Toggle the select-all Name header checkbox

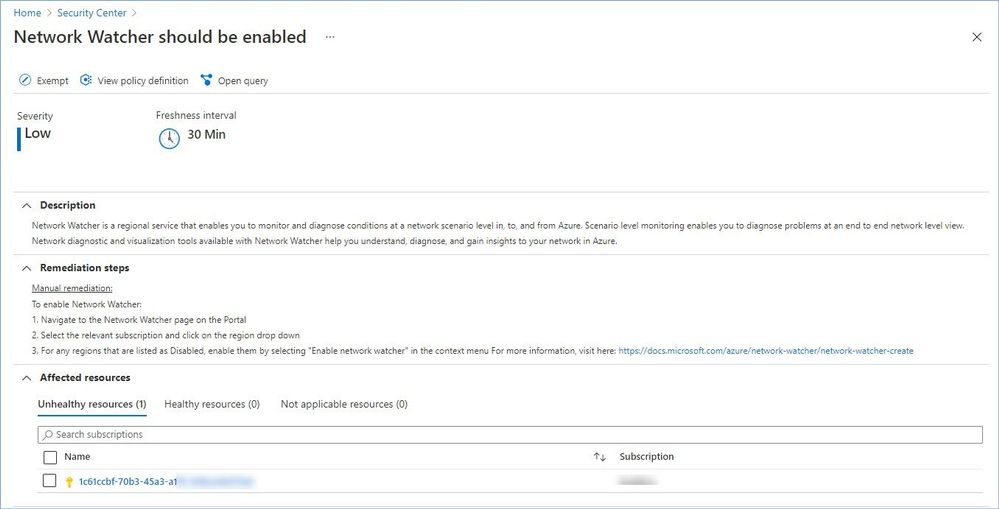50,457
